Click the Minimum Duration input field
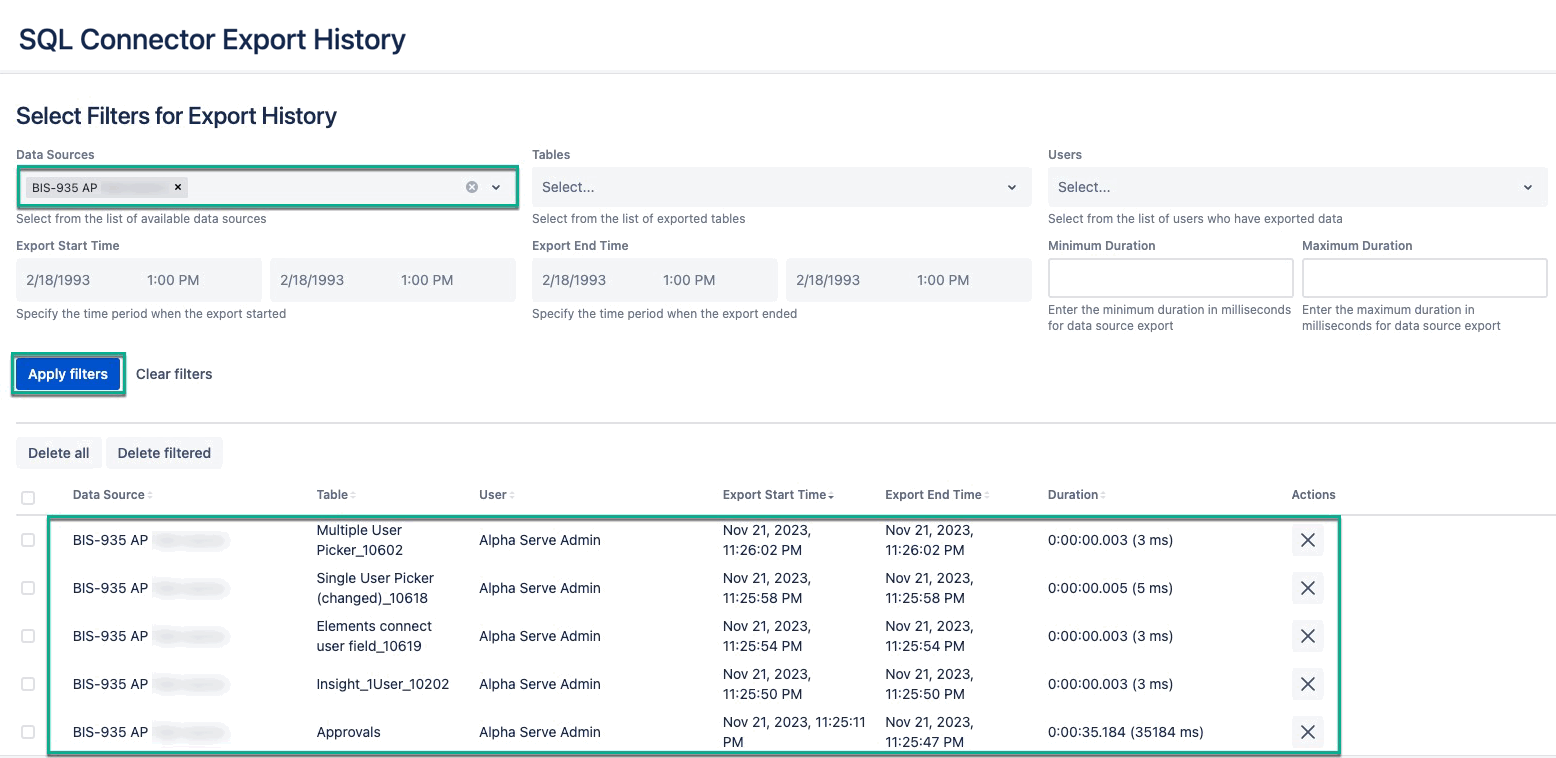1556x758 pixels. [1169, 277]
